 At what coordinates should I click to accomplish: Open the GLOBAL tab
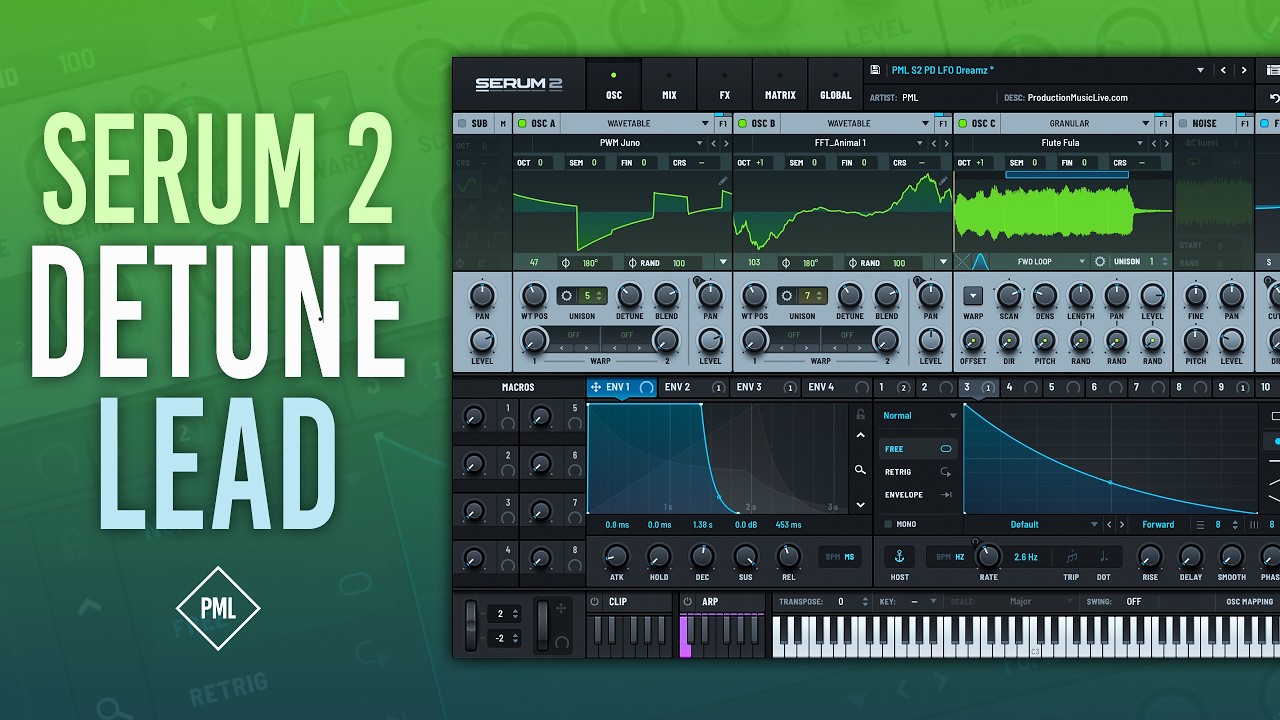835,86
